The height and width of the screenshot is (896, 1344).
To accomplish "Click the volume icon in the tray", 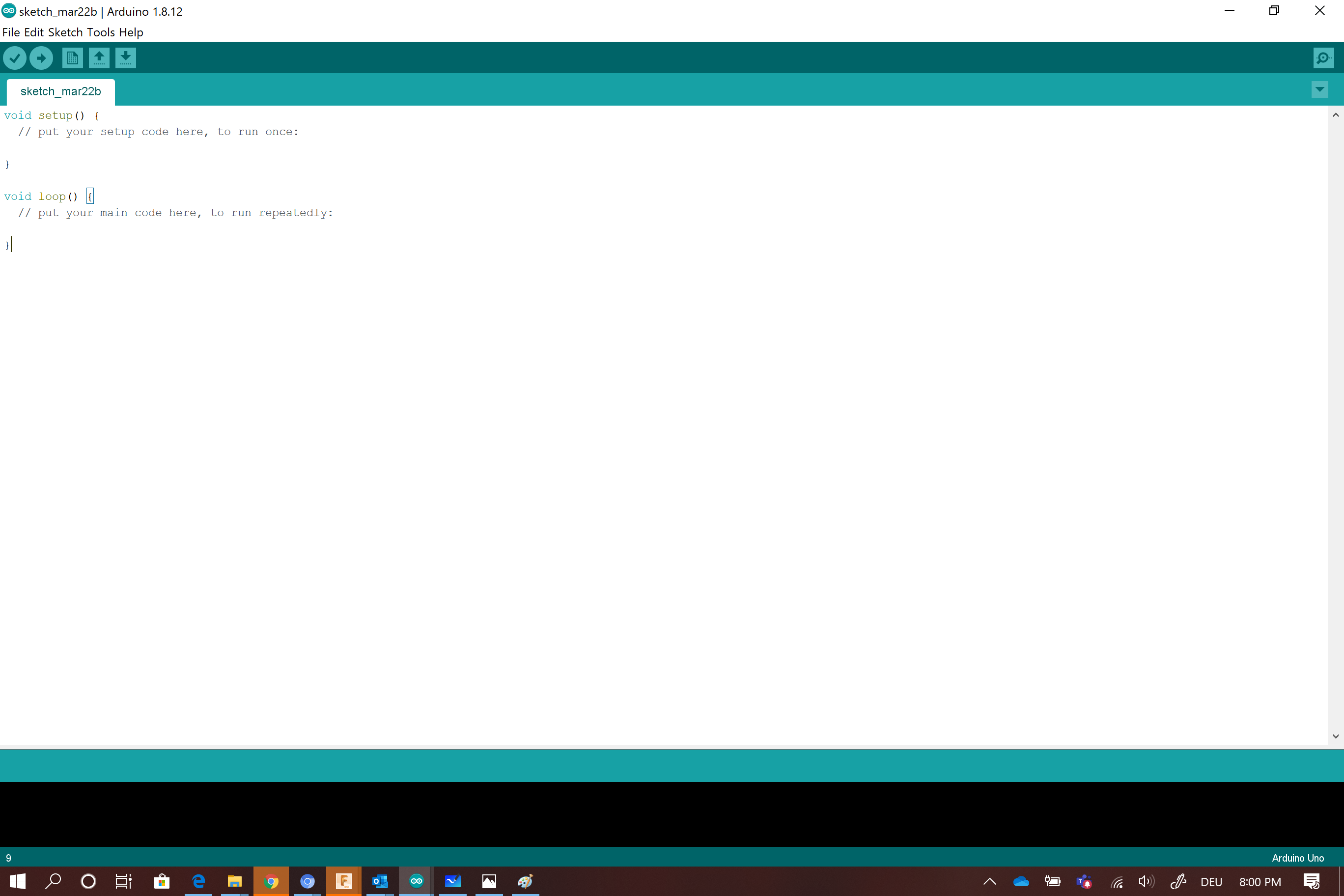I will 1146,881.
